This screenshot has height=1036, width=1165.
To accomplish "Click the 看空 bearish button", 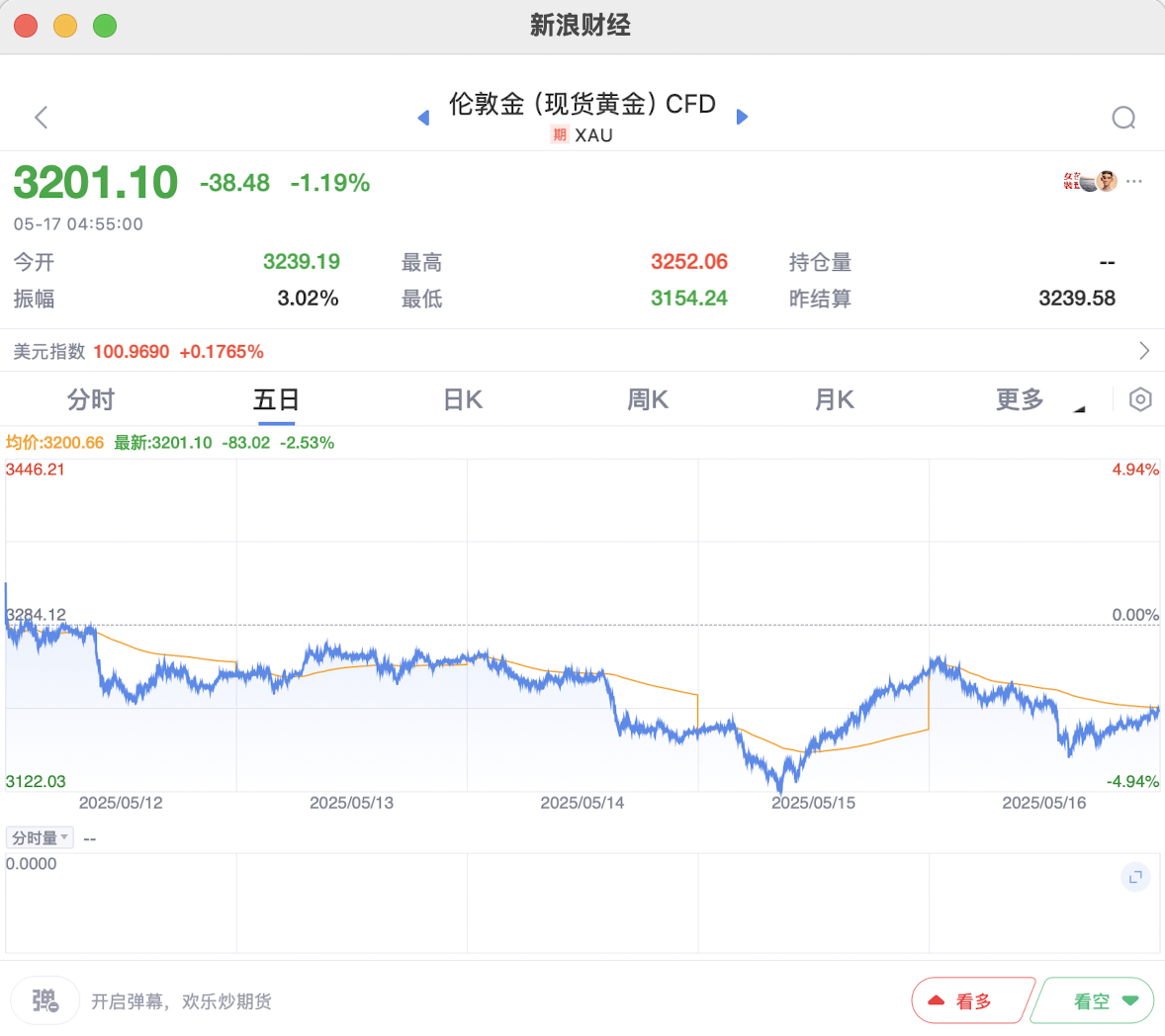I will [x=1092, y=1000].
